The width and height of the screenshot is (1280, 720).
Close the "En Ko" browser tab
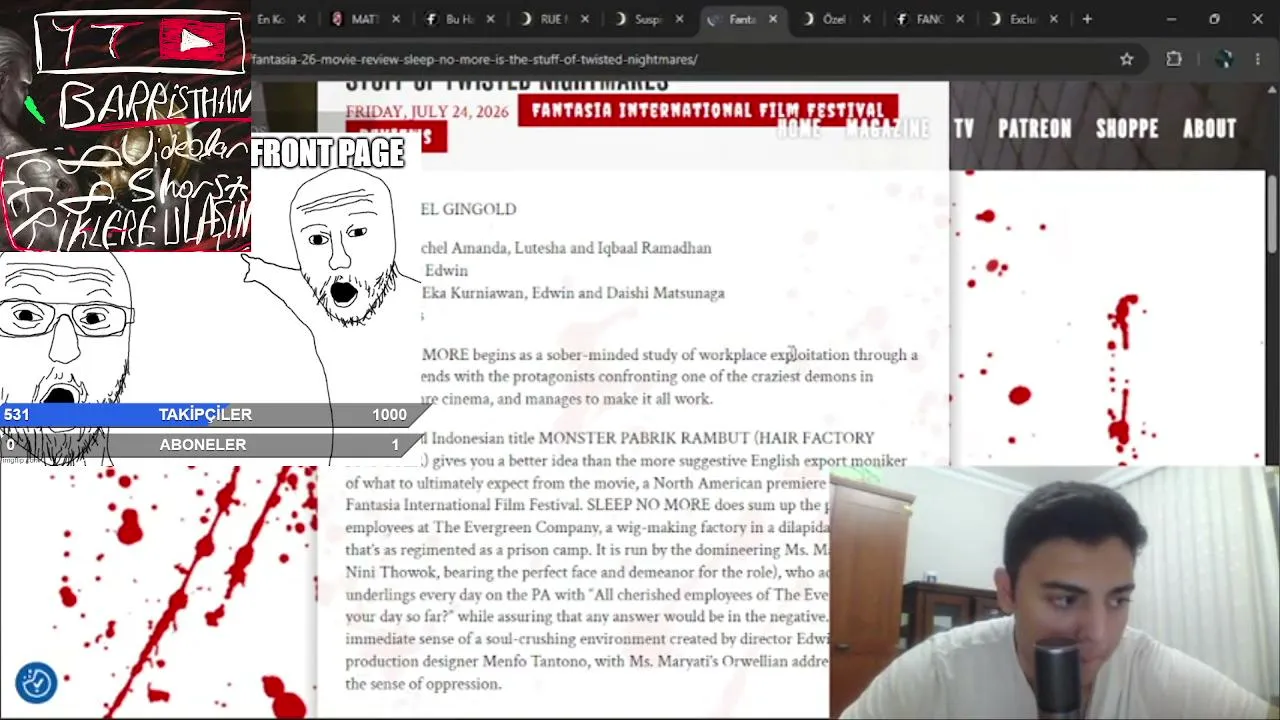[x=302, y=19]
